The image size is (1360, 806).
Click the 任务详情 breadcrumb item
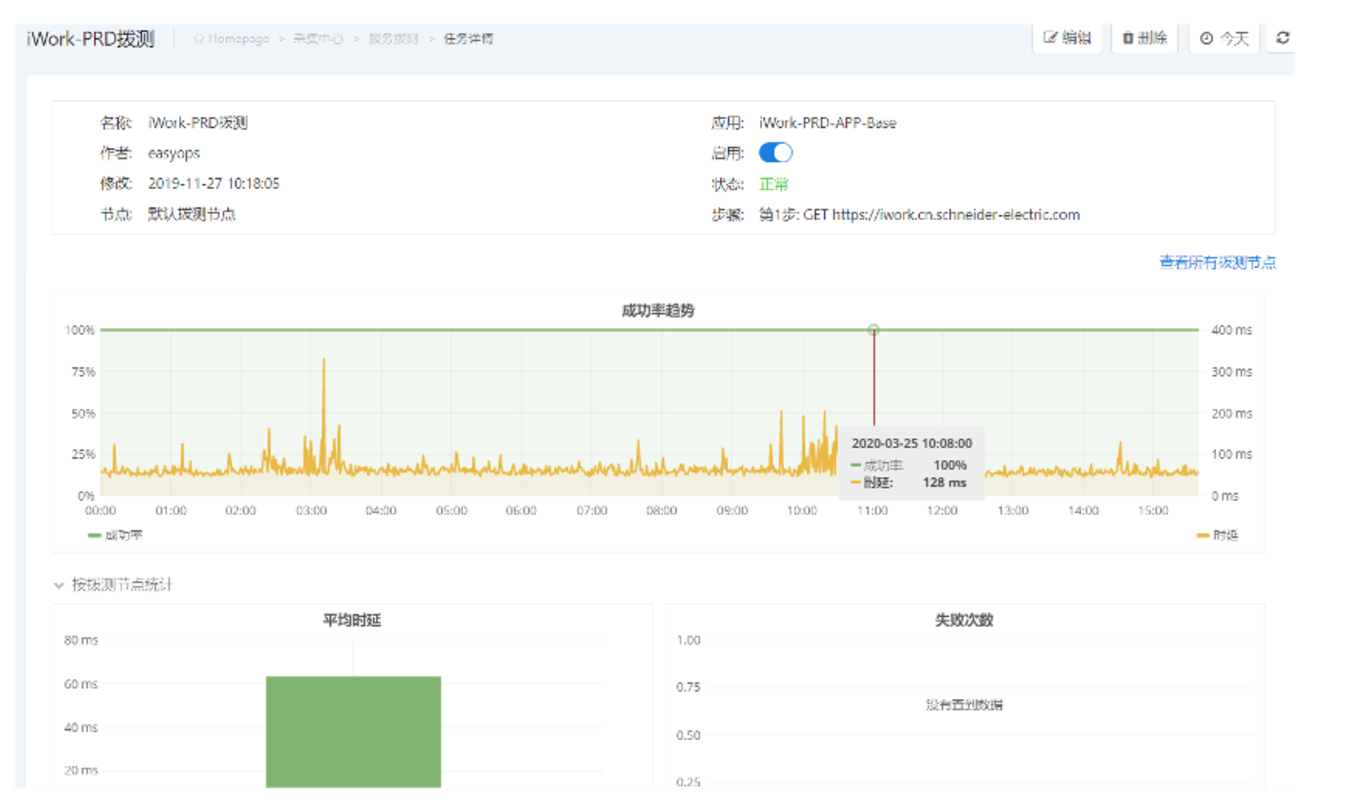[x=468, y=39]
